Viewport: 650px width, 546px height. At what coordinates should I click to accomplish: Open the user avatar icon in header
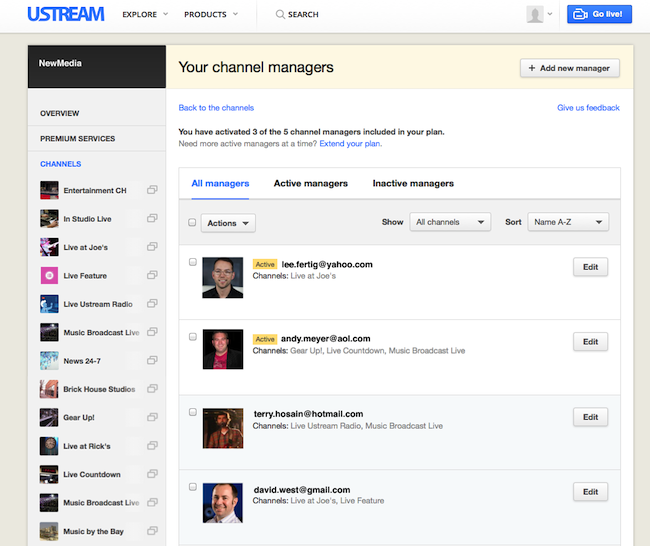535,15
